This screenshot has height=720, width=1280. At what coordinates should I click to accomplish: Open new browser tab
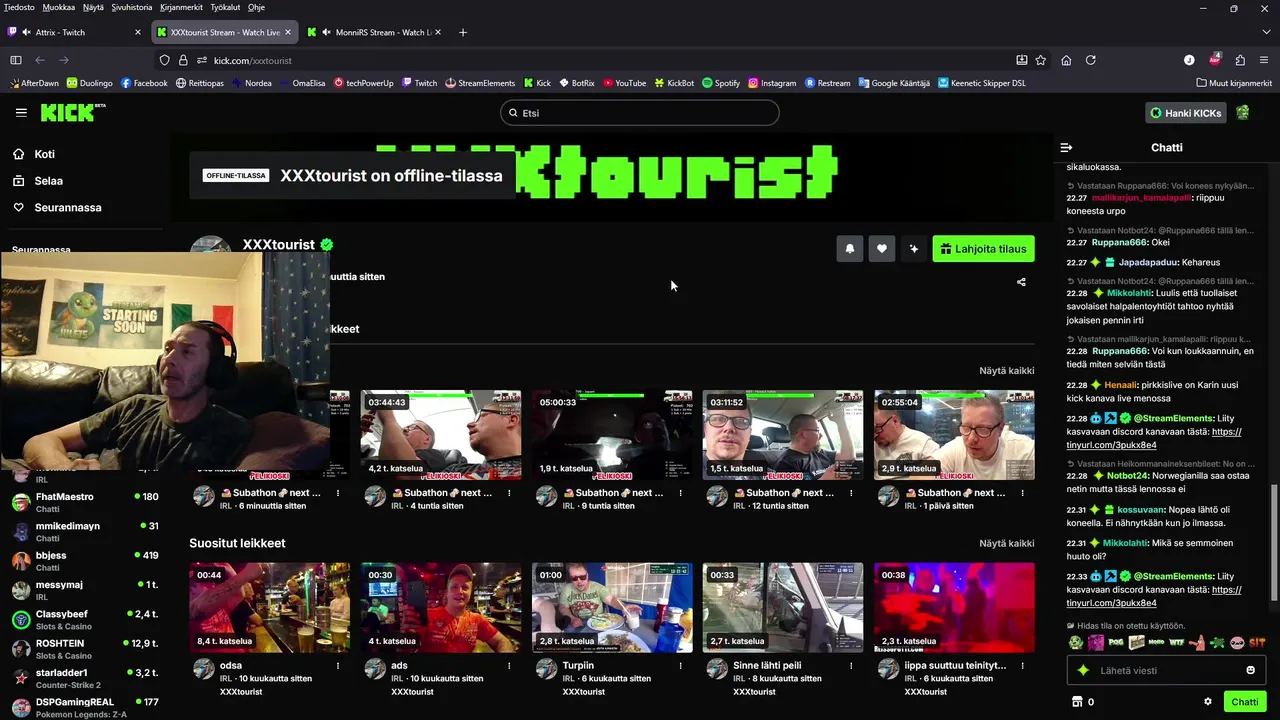(462, 32)
